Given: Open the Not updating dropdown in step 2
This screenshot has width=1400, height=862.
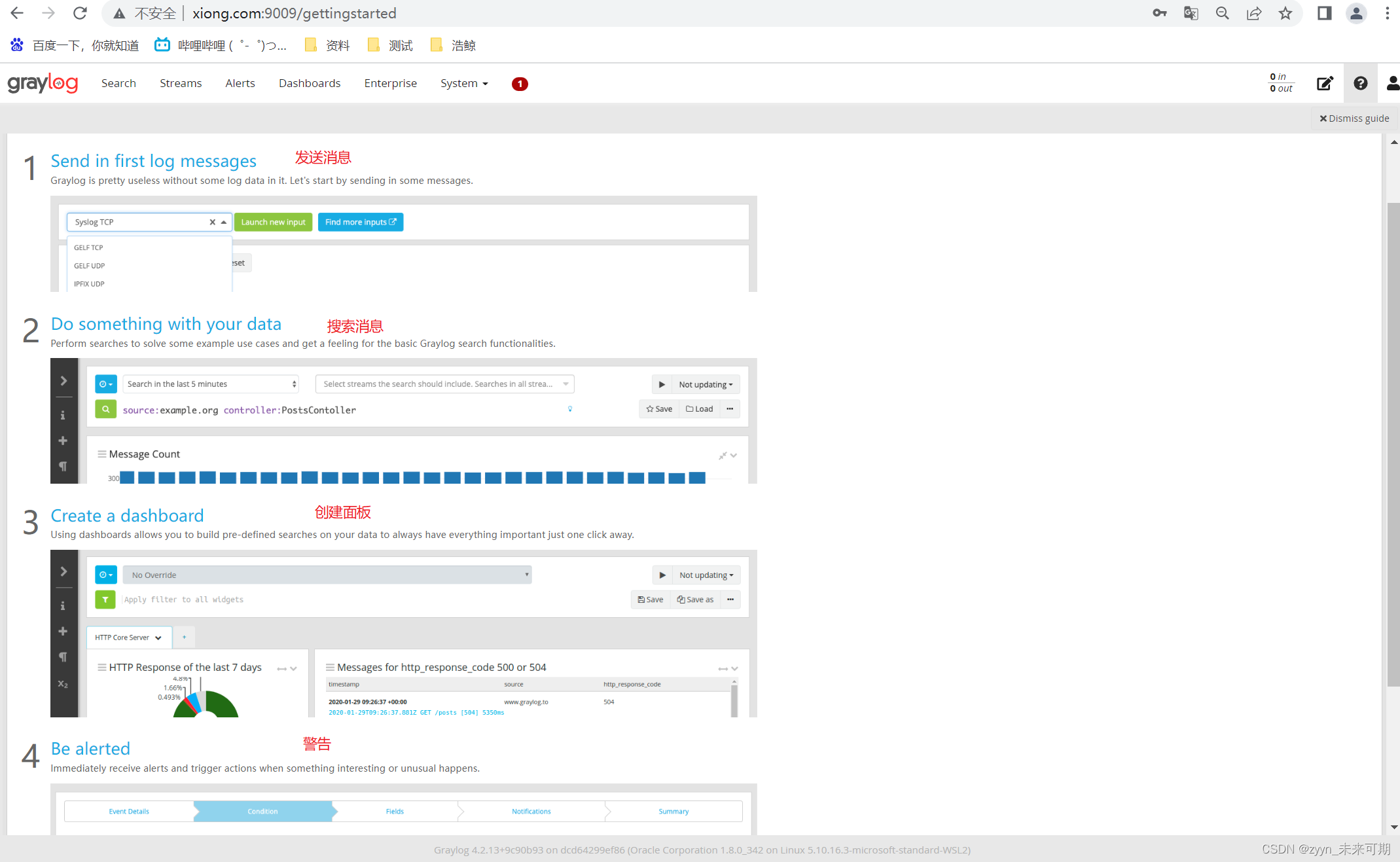Looking at the screenshot, I should tap(706, 384).
